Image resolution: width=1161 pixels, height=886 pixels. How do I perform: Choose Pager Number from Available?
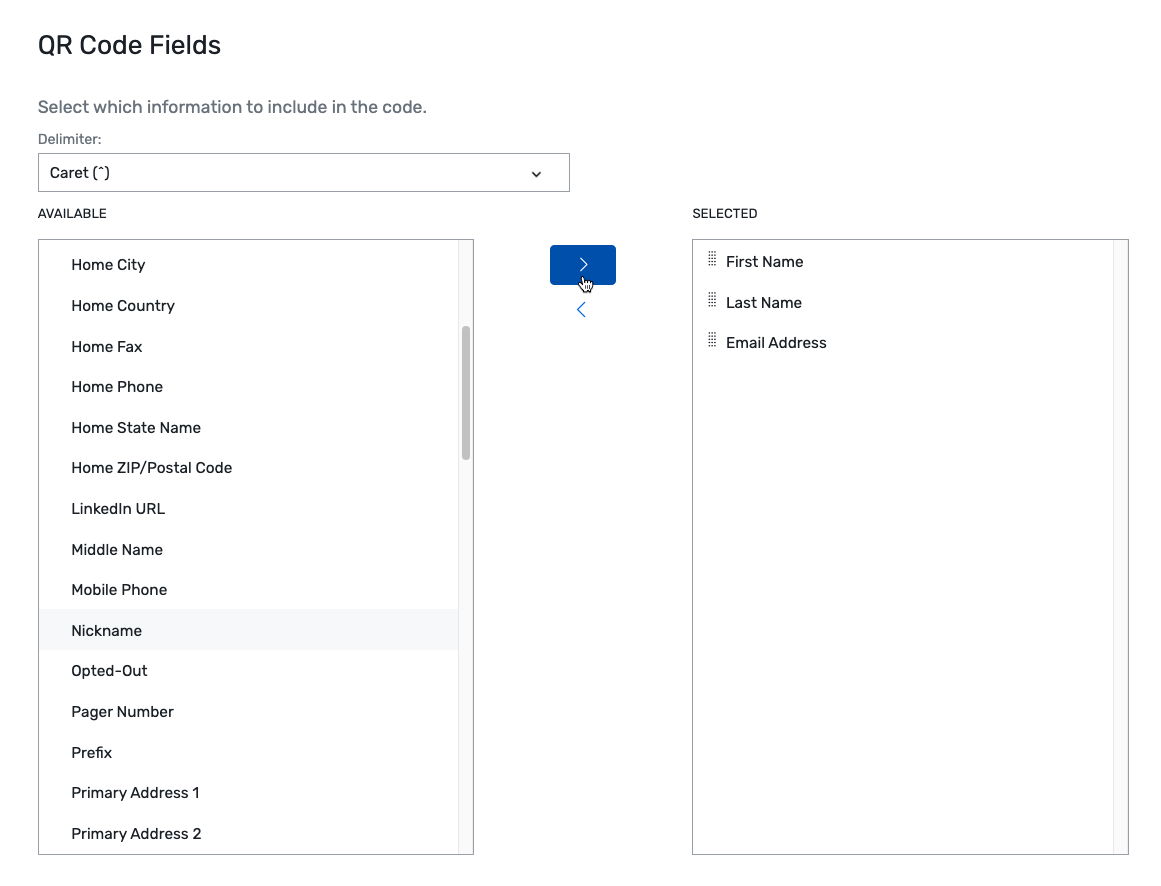pos(122,712)
